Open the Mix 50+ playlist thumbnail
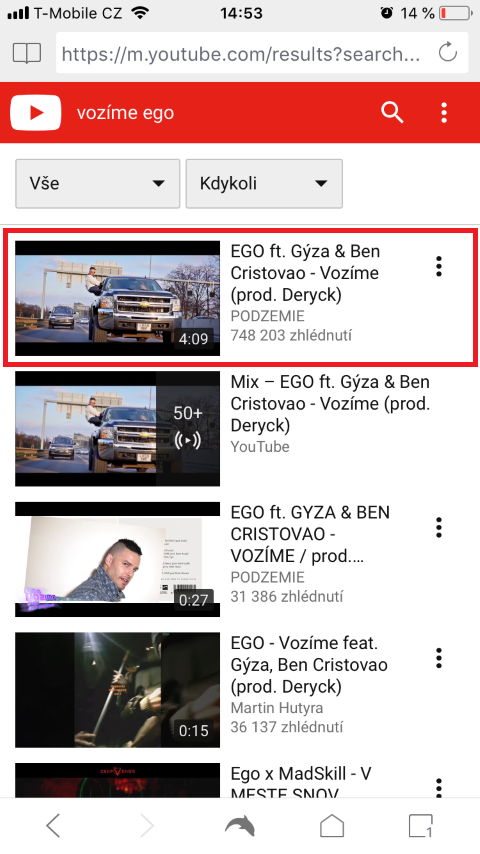The height and width of the screenshot is (854, 480). pyautogui.click(x=118, y=429)
